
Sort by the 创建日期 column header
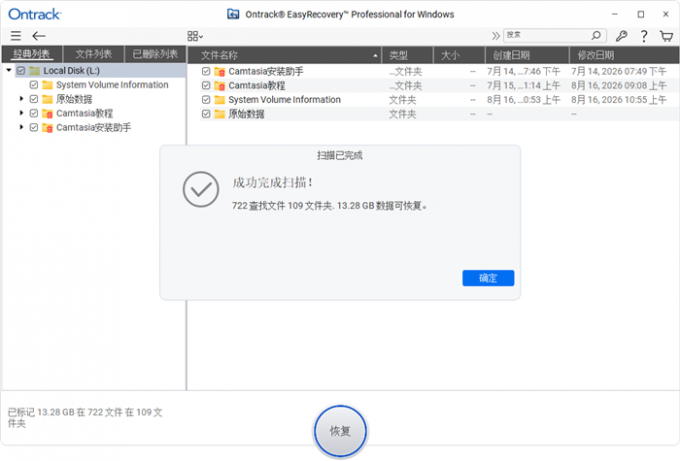pyautogui.click(x=527, y=55)
